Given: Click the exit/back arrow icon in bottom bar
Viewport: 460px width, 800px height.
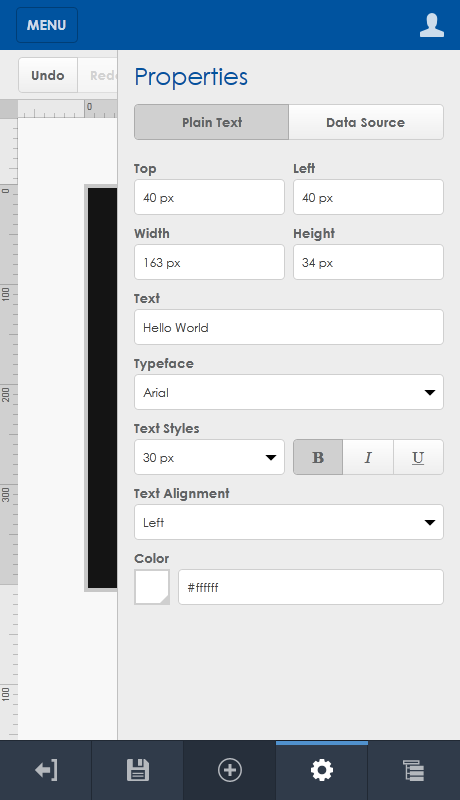Looking at the screenshot, I should click(x=46, y=770).
